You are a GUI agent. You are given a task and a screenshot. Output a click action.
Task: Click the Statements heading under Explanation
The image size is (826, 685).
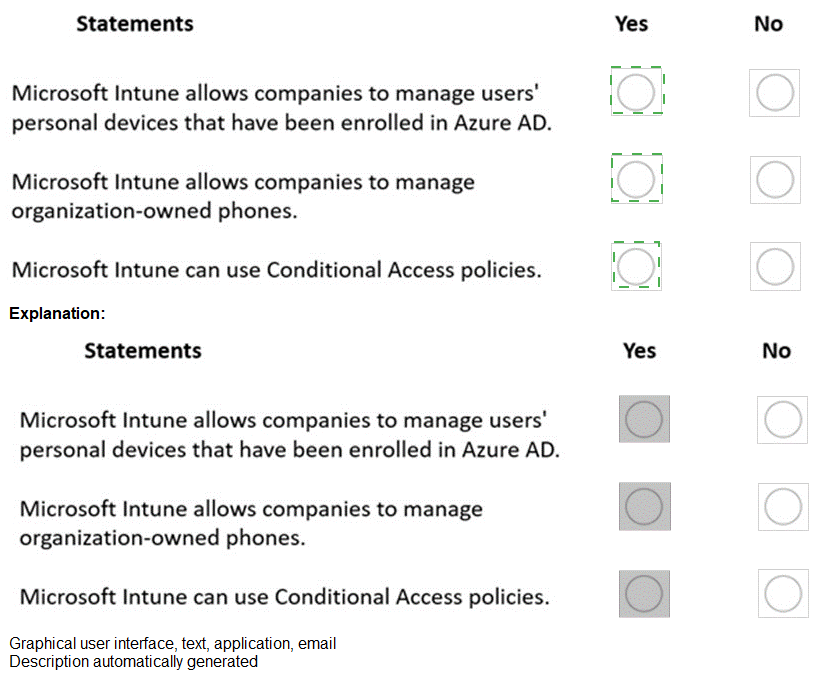pos(143,351)
